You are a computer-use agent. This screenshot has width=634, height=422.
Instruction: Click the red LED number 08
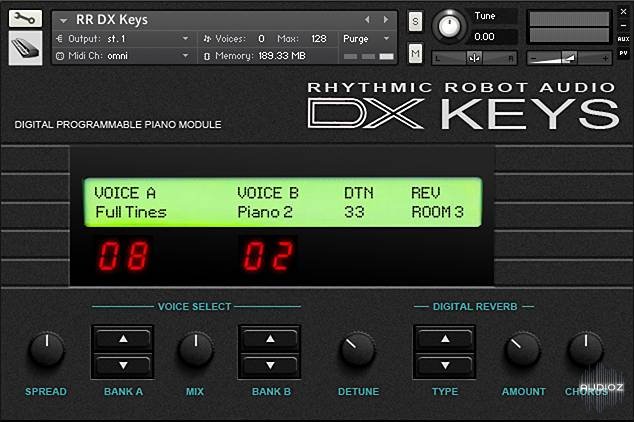pos(124,256)
